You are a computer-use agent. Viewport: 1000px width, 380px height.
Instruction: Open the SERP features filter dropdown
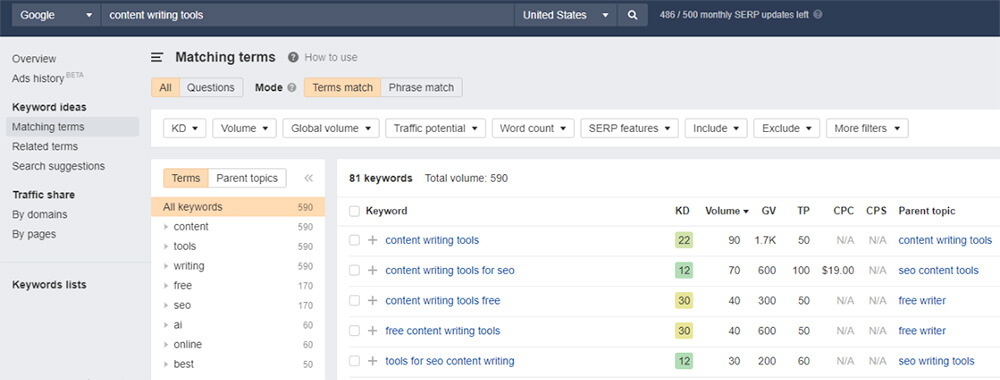[629, 128]
